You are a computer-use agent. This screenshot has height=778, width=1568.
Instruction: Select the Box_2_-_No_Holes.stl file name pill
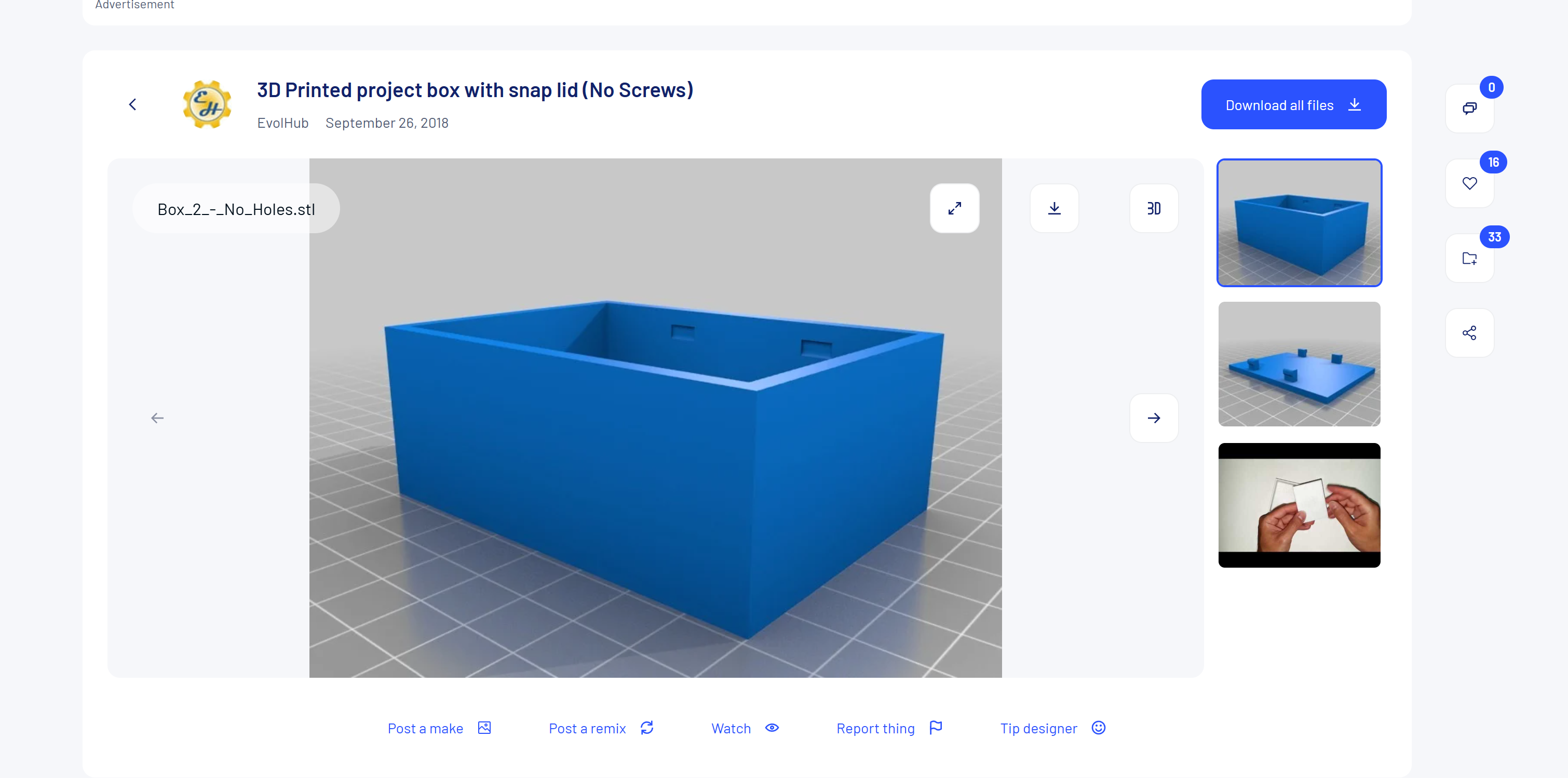click(236, 208)
